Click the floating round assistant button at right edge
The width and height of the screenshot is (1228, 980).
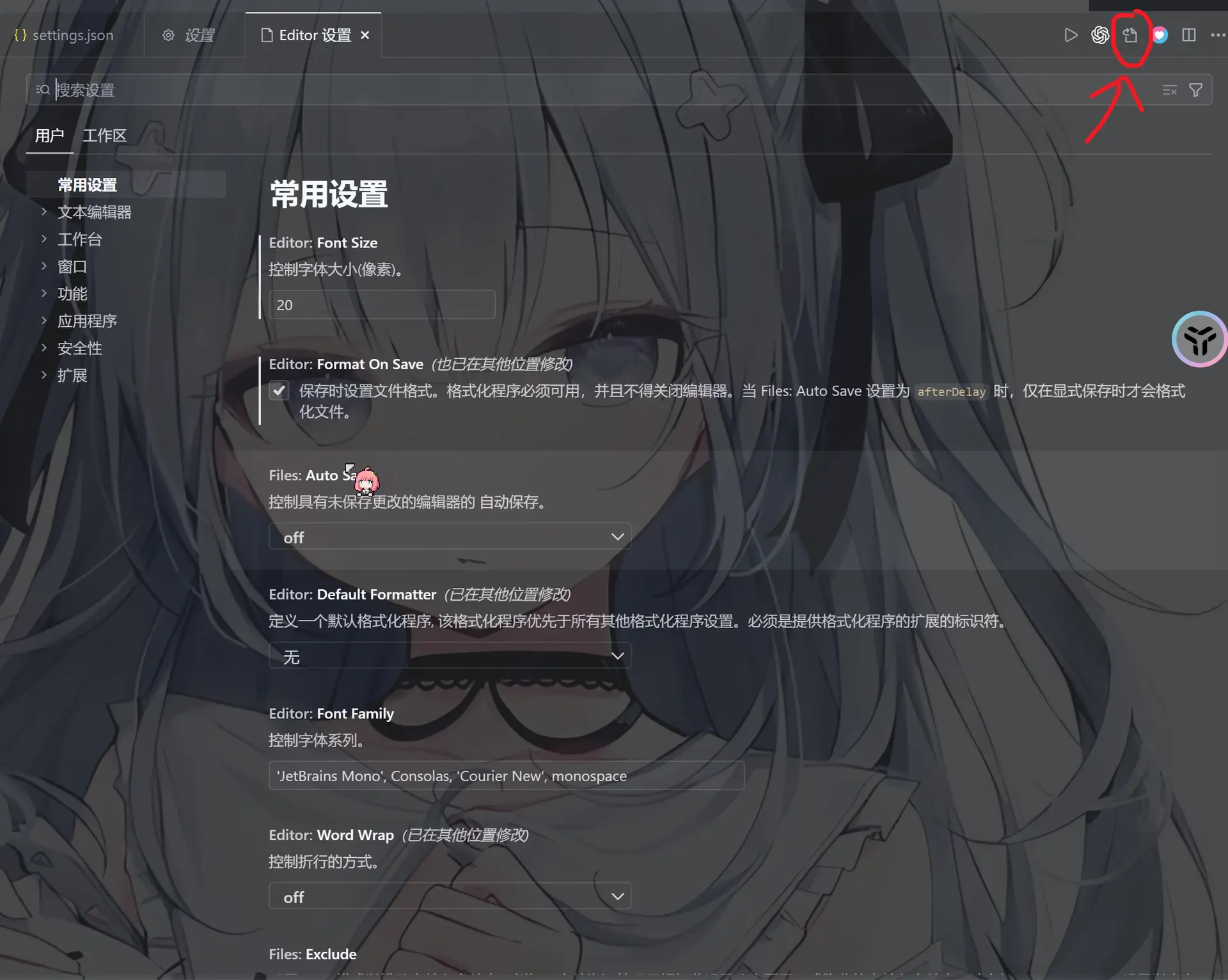pos(1199,339)
